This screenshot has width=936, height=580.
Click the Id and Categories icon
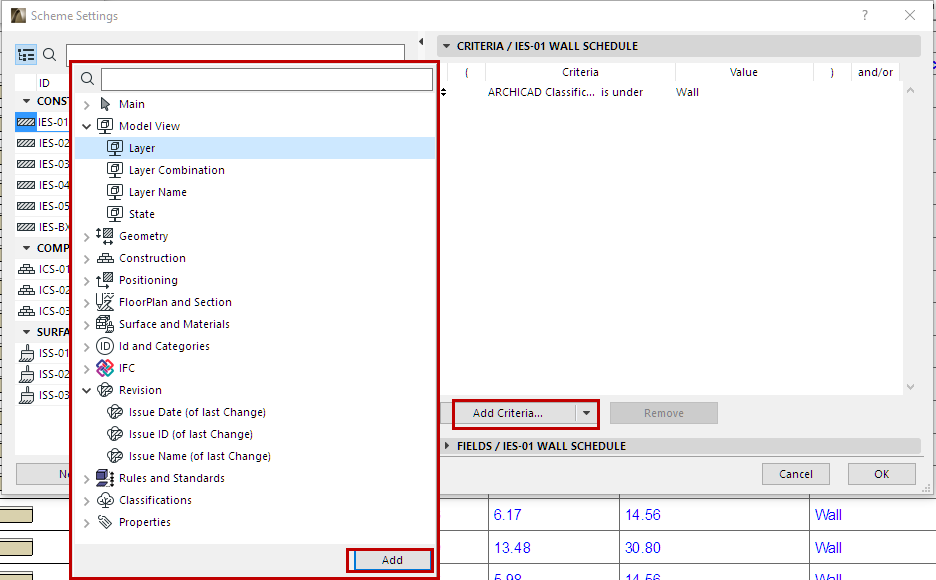(x=105, y=346)
